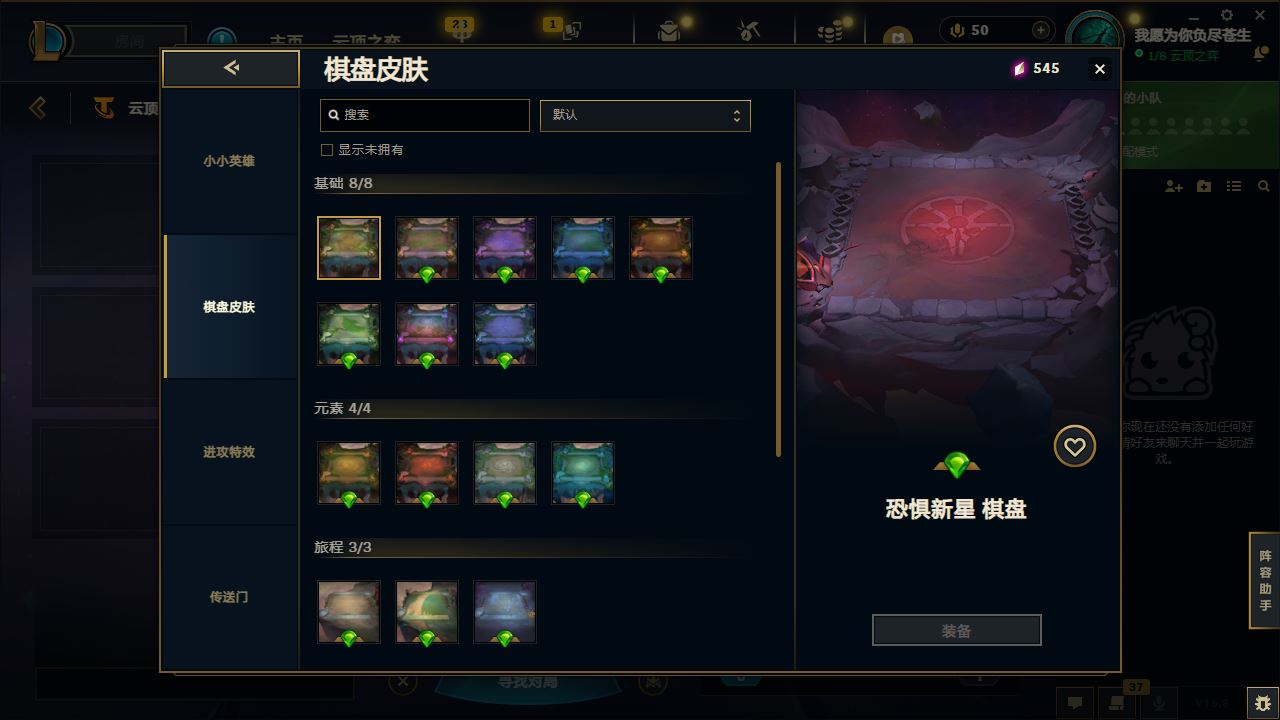Open the 传送门 tab
The height and width of the screenshot is (720, 1280).
(x=229, y=597)
